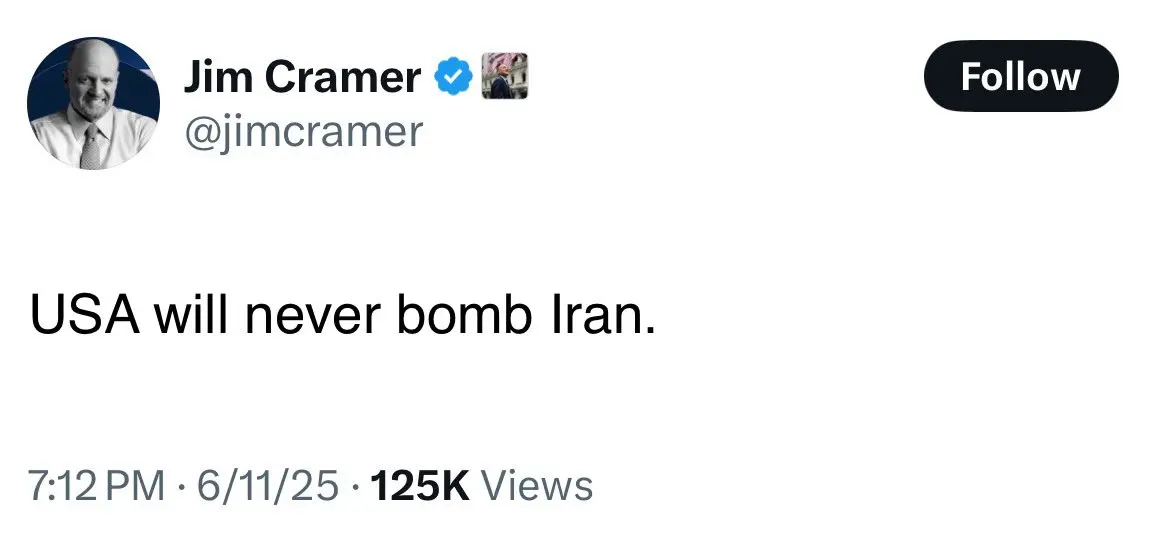Select the tweet text about Iran
1170x539 pixels.
pyautogui.click(x=342, y=314)
